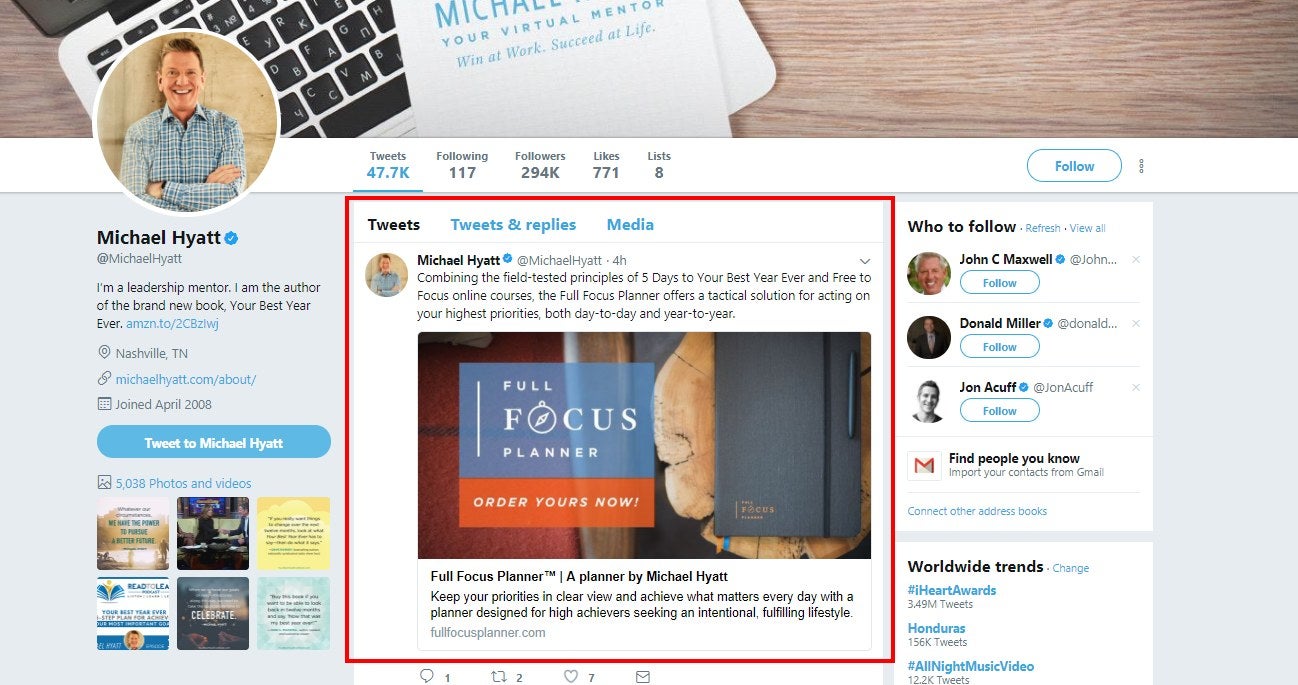
Task: Change worldwide trends location
Action: coord(1070,568)
